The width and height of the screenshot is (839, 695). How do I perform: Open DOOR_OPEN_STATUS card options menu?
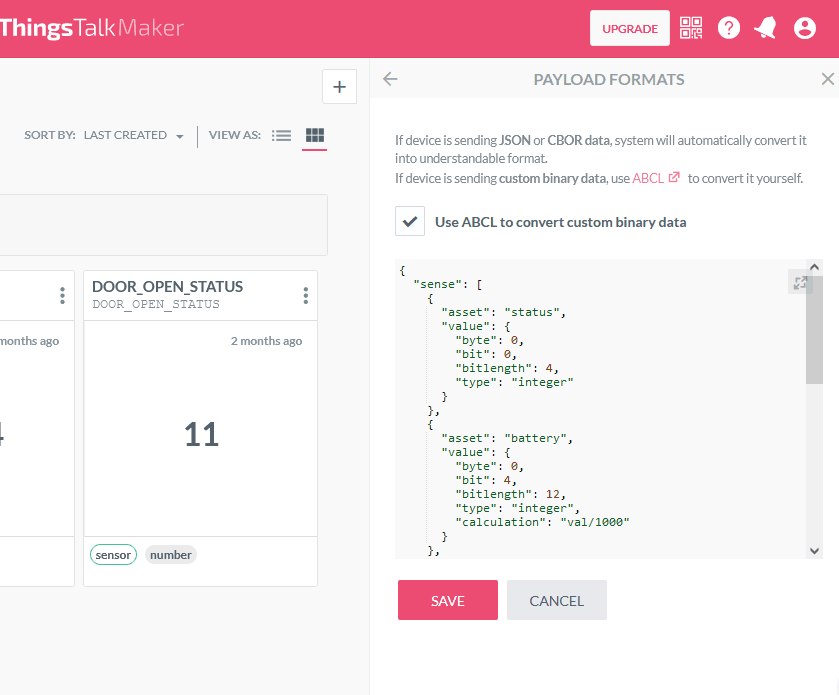tap(306, 295)
